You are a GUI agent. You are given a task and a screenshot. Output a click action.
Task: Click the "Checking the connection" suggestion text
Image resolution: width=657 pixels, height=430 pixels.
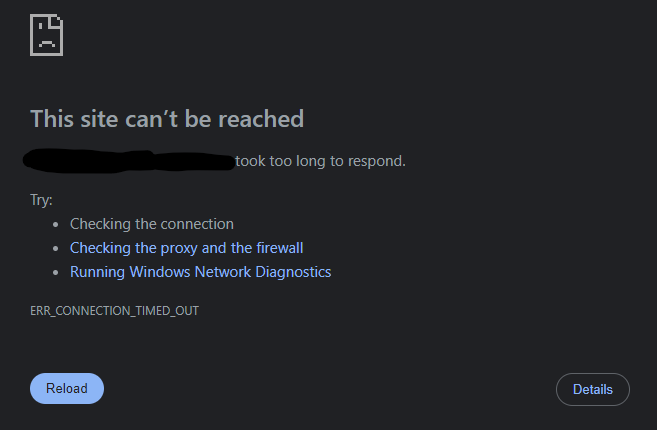pyautogui.click(x=151, y=224)
